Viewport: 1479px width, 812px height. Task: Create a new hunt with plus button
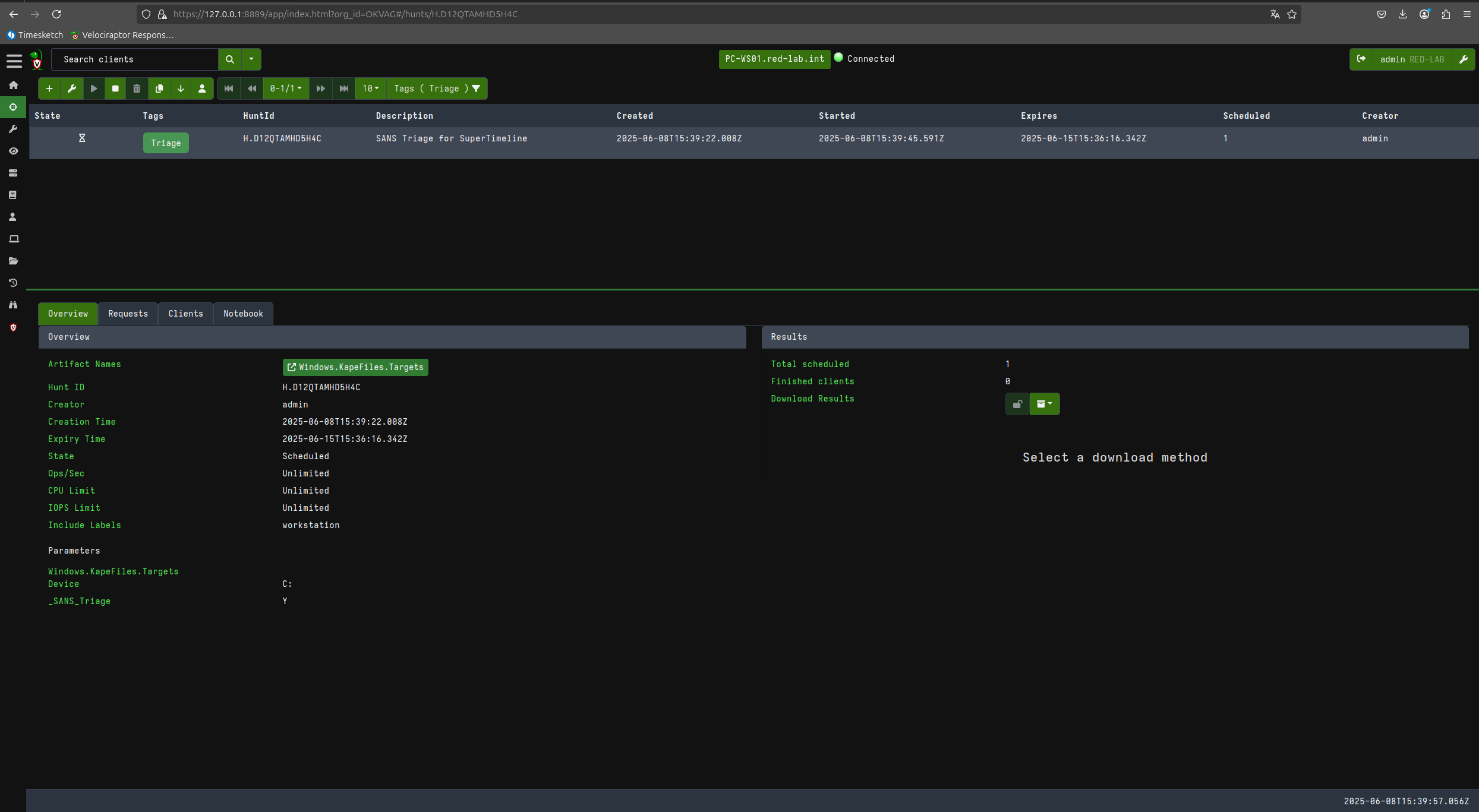click(x=49, y=89)
